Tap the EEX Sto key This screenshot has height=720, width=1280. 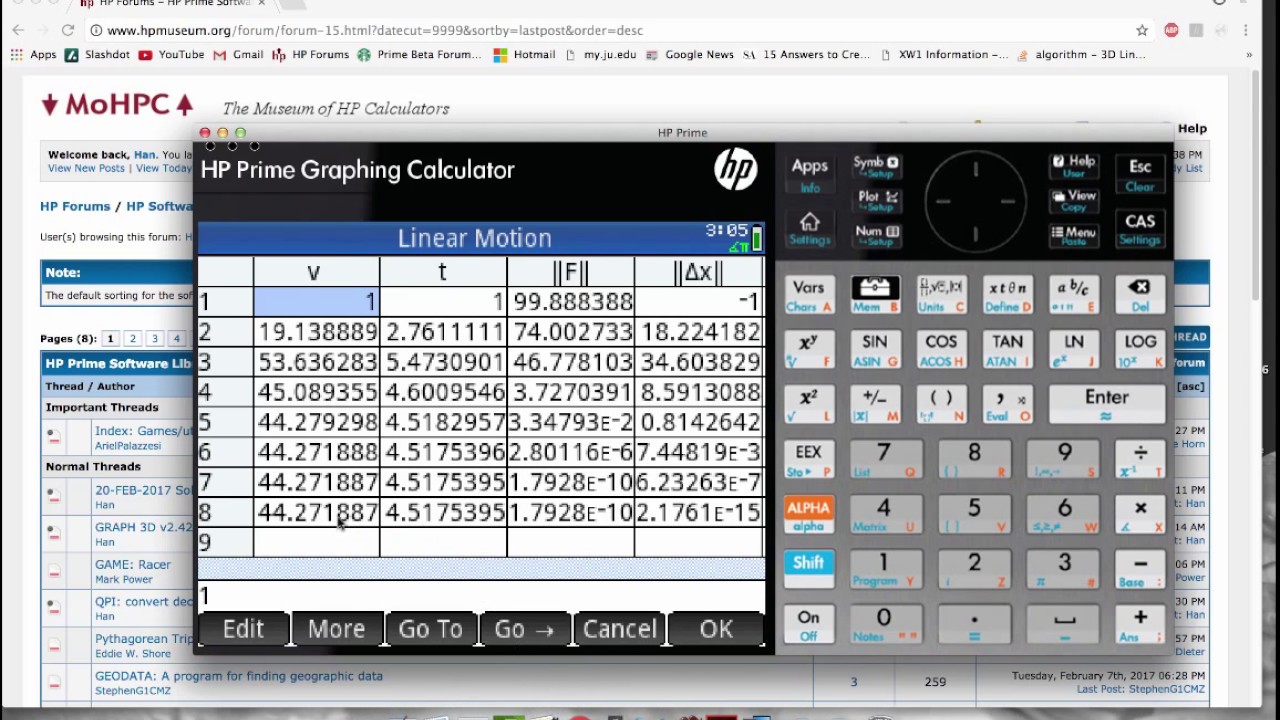point(808,461)
